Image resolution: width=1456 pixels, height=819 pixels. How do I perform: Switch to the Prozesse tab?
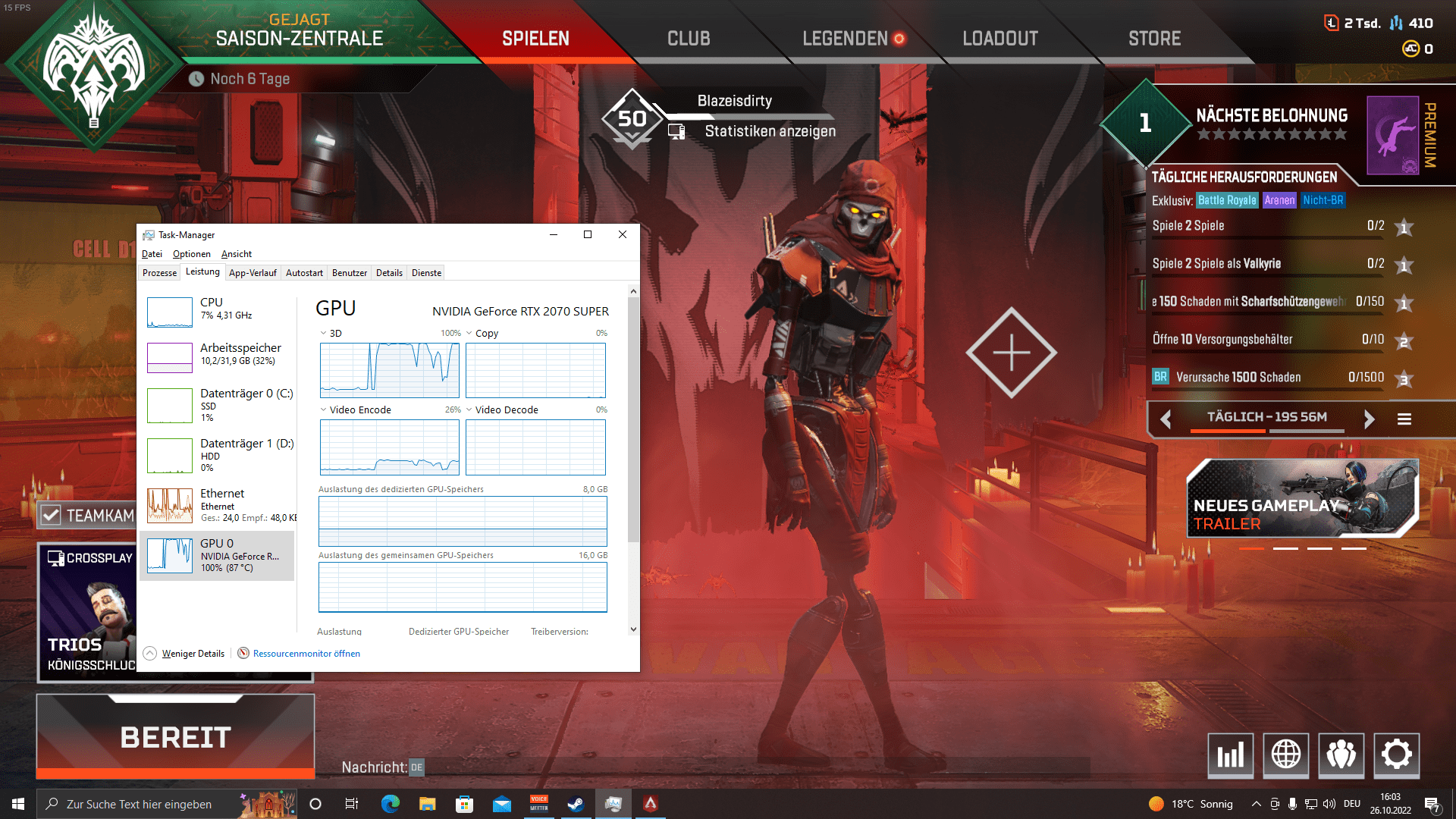pos(159,273)
